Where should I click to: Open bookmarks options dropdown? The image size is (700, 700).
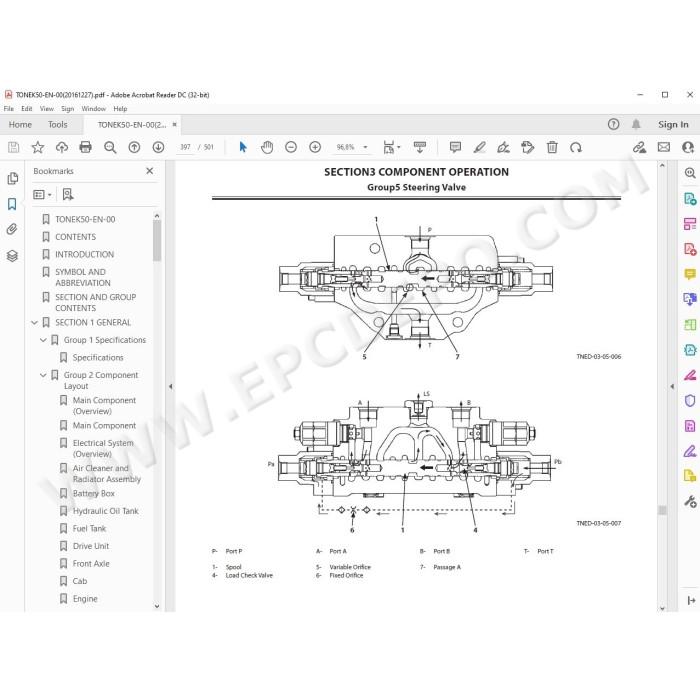pyautogui.click(x=42, y=195)
